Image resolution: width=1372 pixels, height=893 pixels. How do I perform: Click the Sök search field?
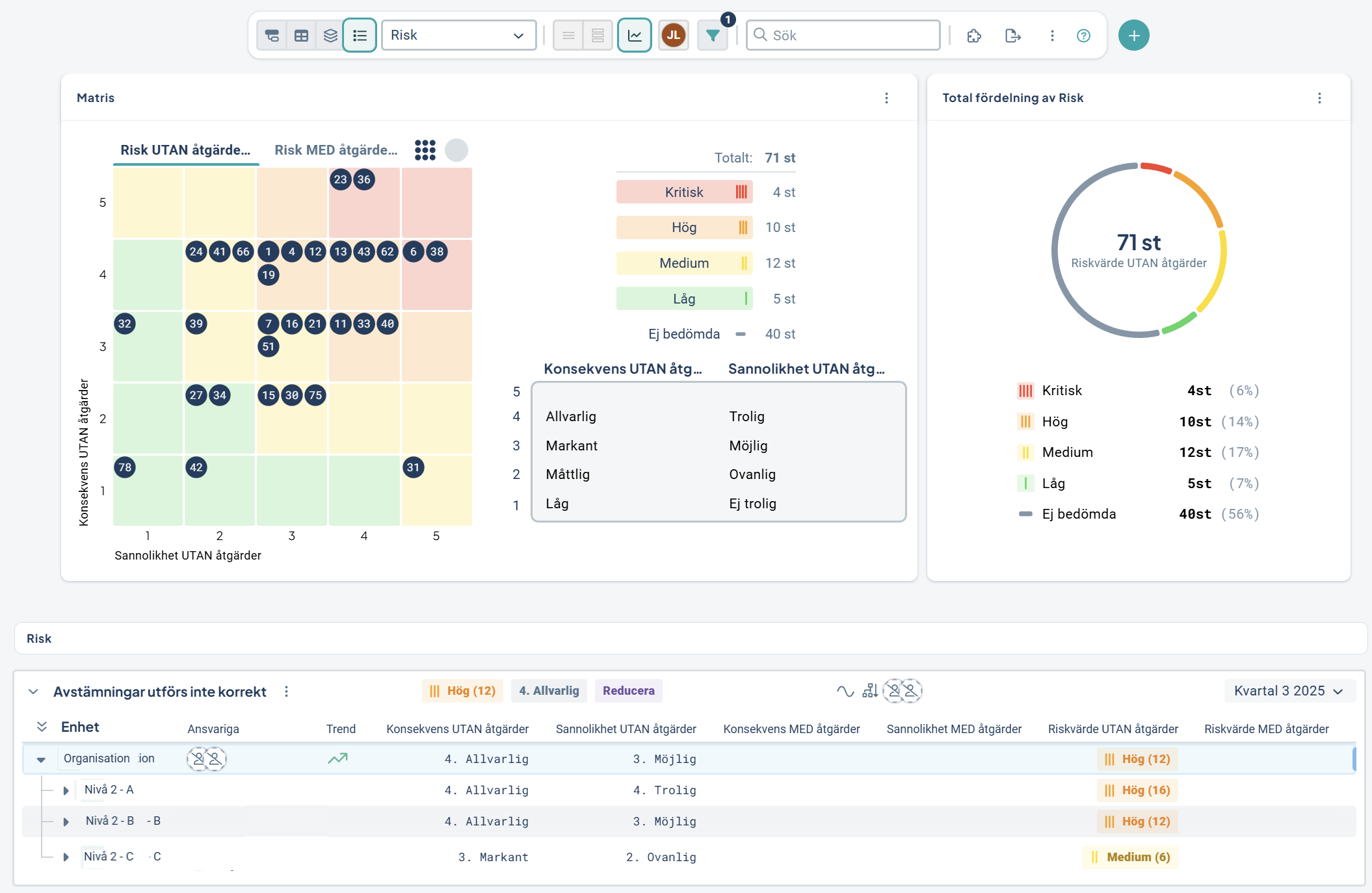843,35
